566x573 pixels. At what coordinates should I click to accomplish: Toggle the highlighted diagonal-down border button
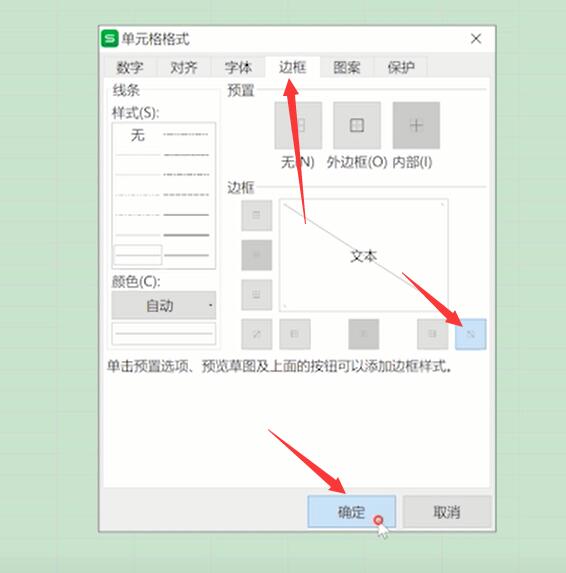471,334
